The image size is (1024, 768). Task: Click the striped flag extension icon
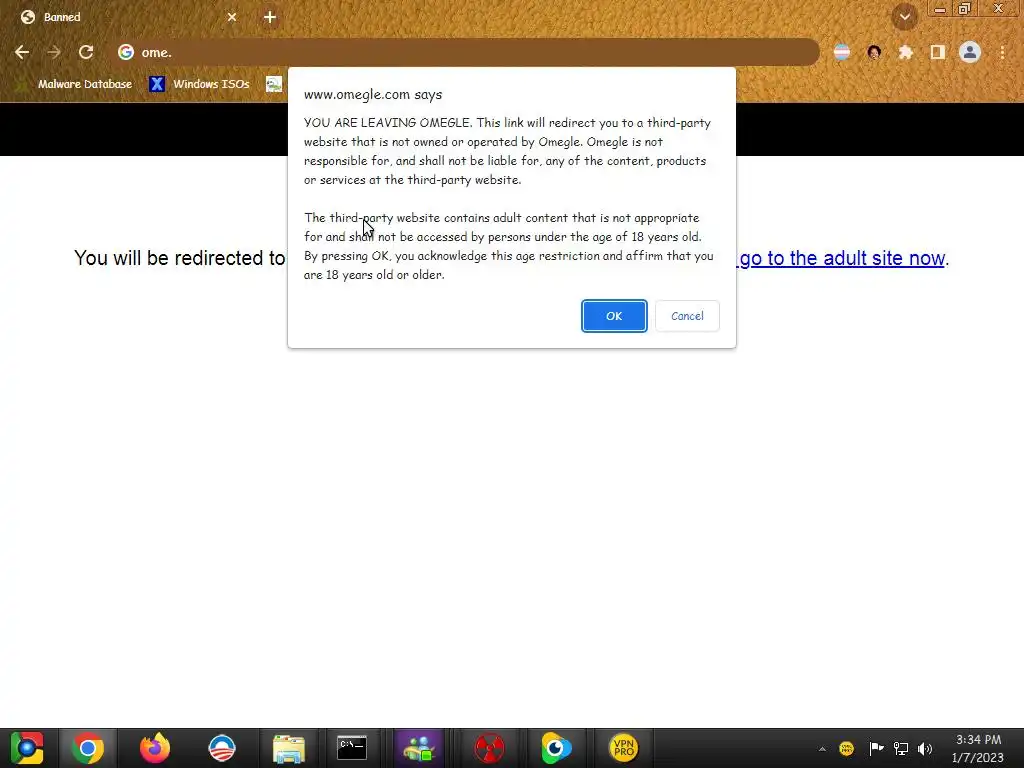tap(842, 52)
